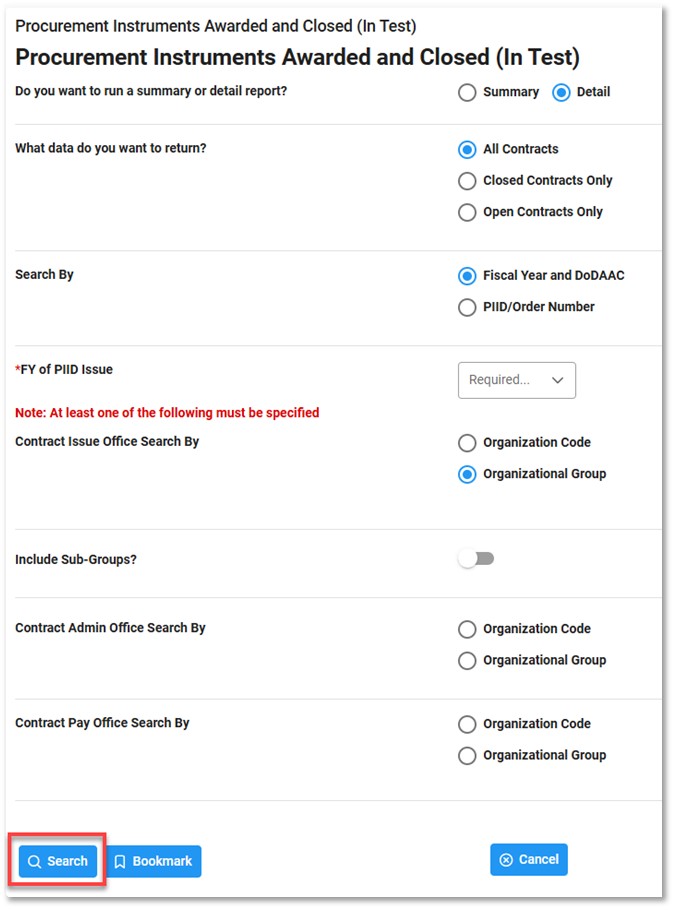Pick Organization Code for Contract Pay Office

(467, 724)
